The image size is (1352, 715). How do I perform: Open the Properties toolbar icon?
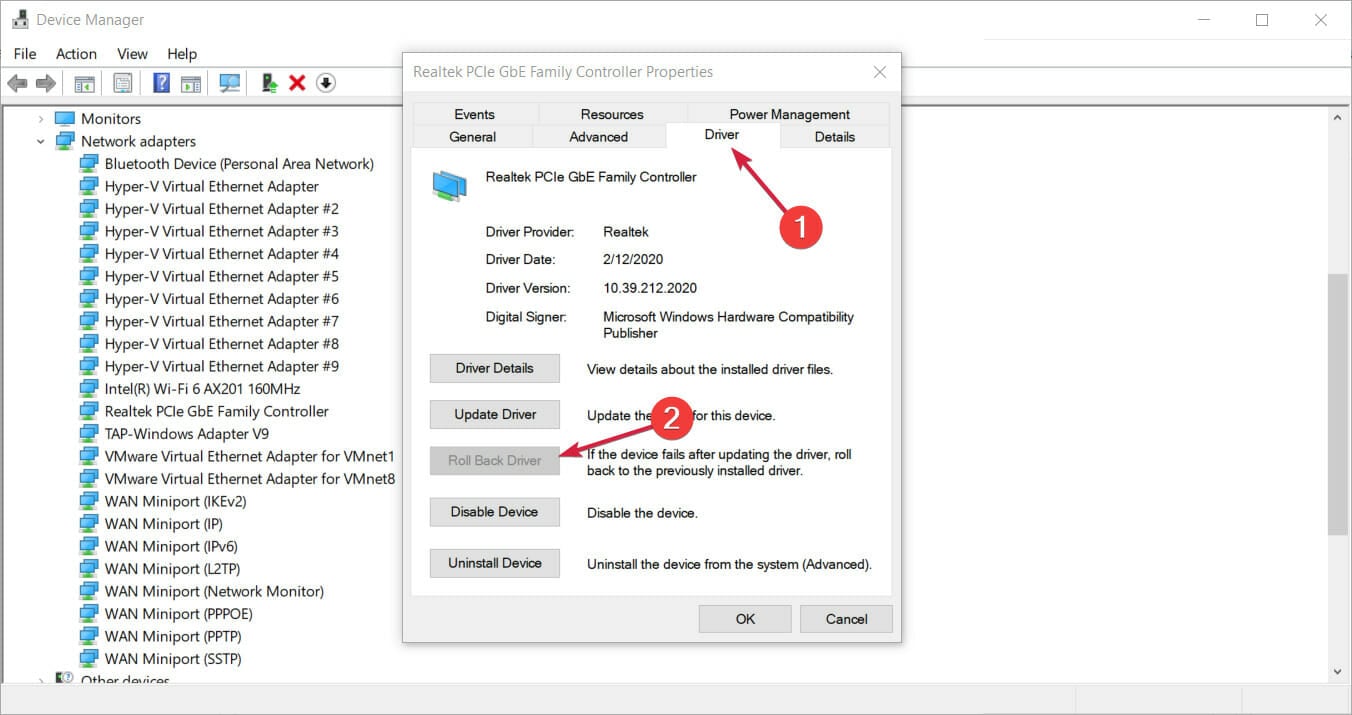click(x=122, y=83)
